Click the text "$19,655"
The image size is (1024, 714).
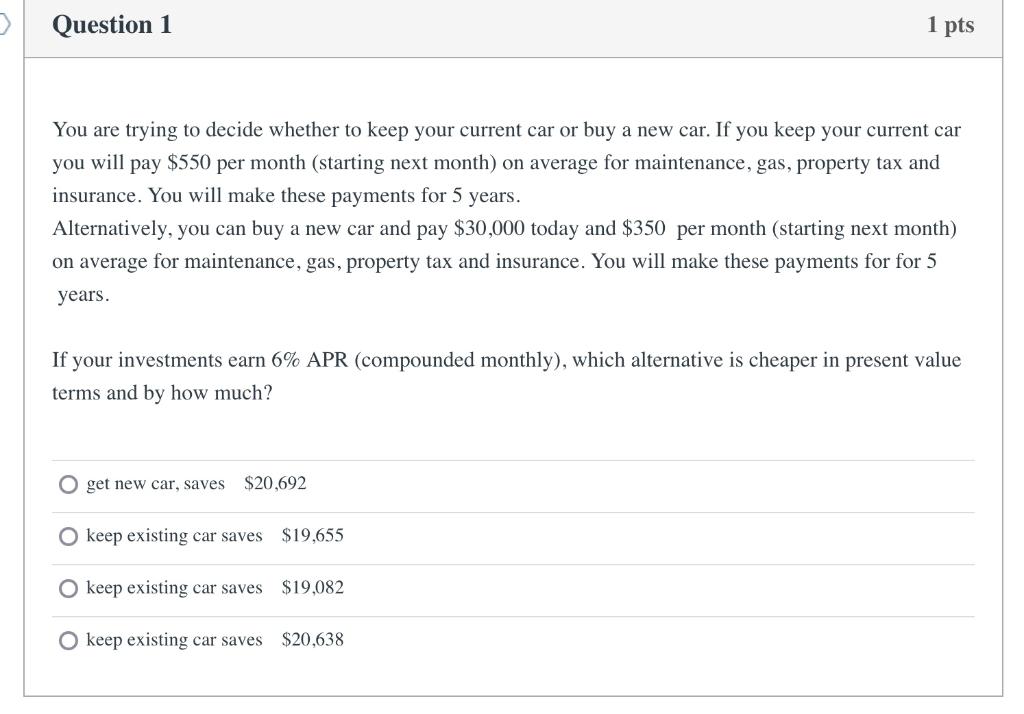tap(312, 536)
